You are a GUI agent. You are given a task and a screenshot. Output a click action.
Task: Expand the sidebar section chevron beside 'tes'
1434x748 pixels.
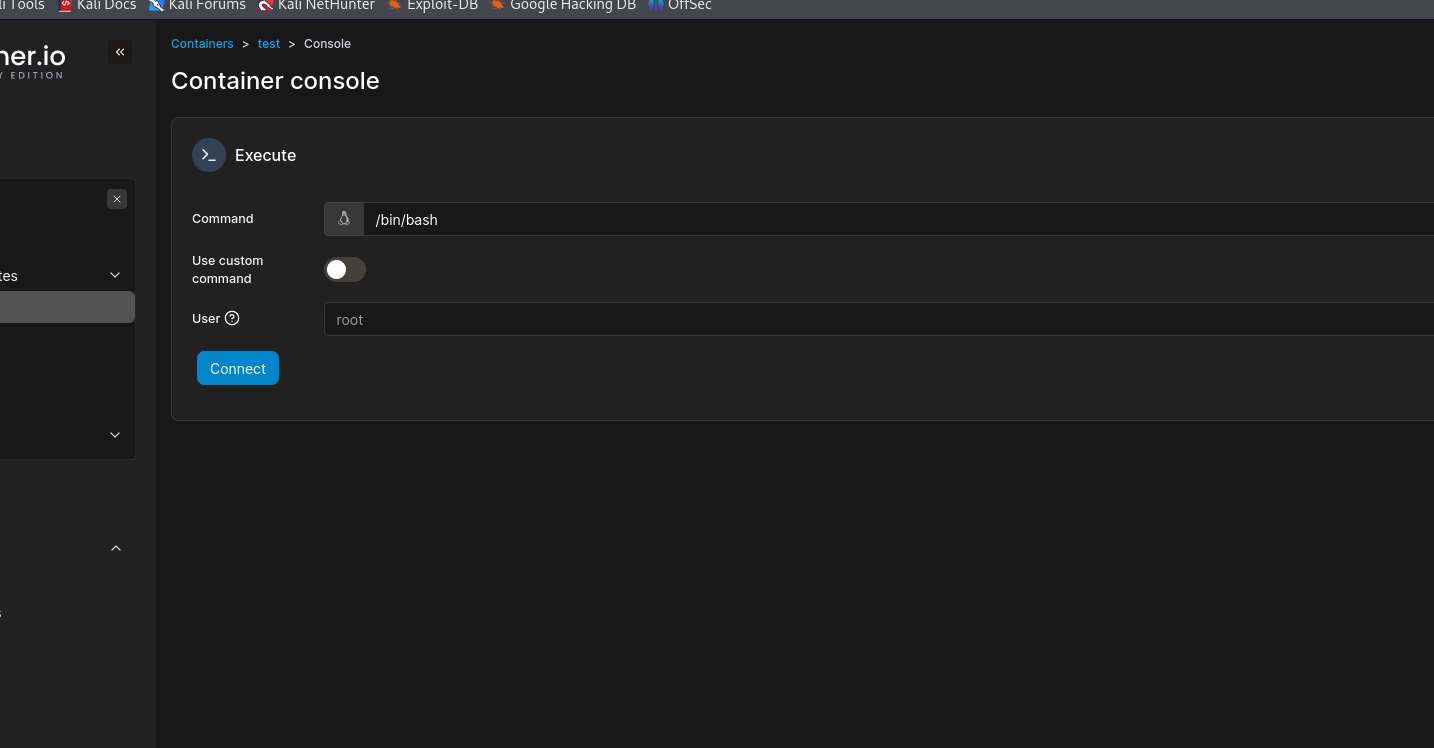click(115, 275)
